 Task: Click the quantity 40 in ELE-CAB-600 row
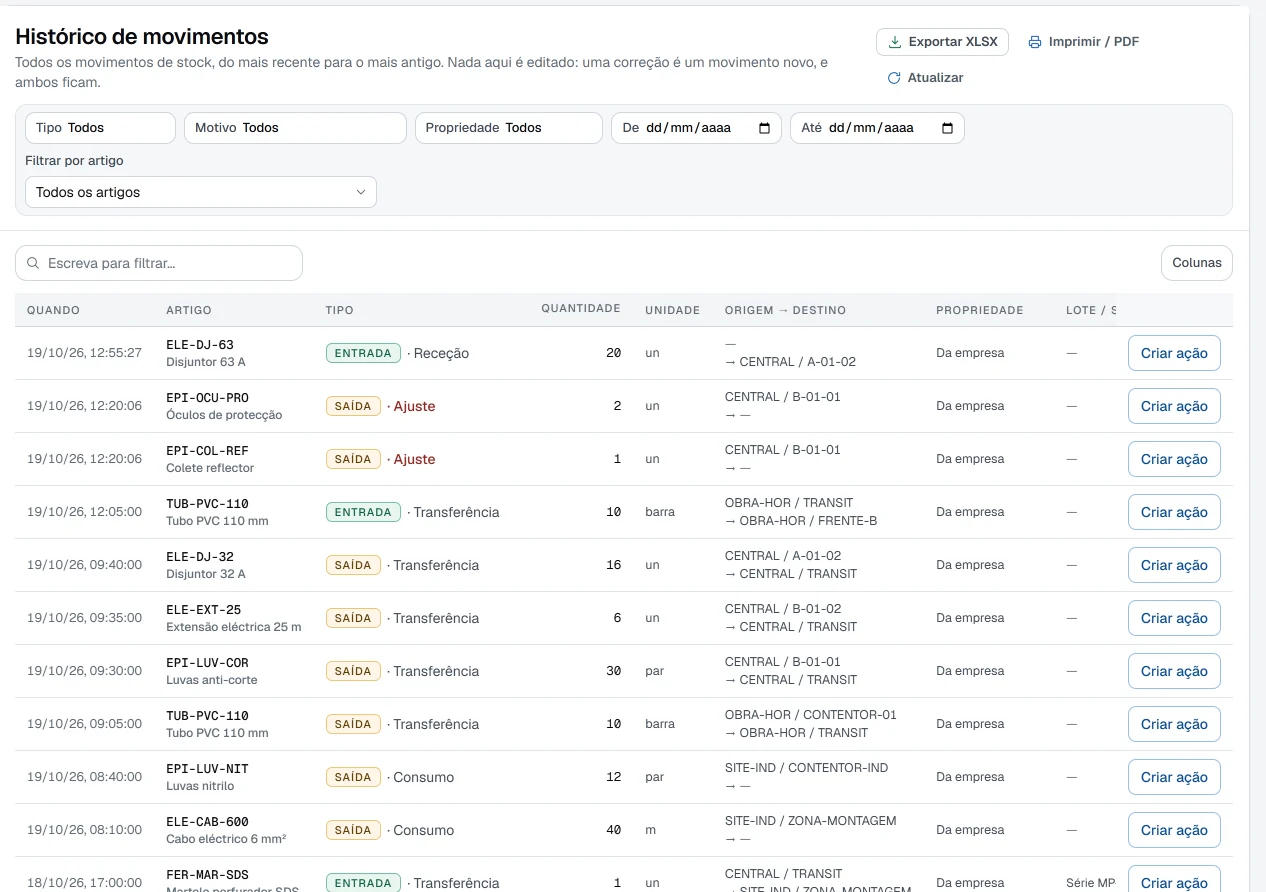click(613, 830)
